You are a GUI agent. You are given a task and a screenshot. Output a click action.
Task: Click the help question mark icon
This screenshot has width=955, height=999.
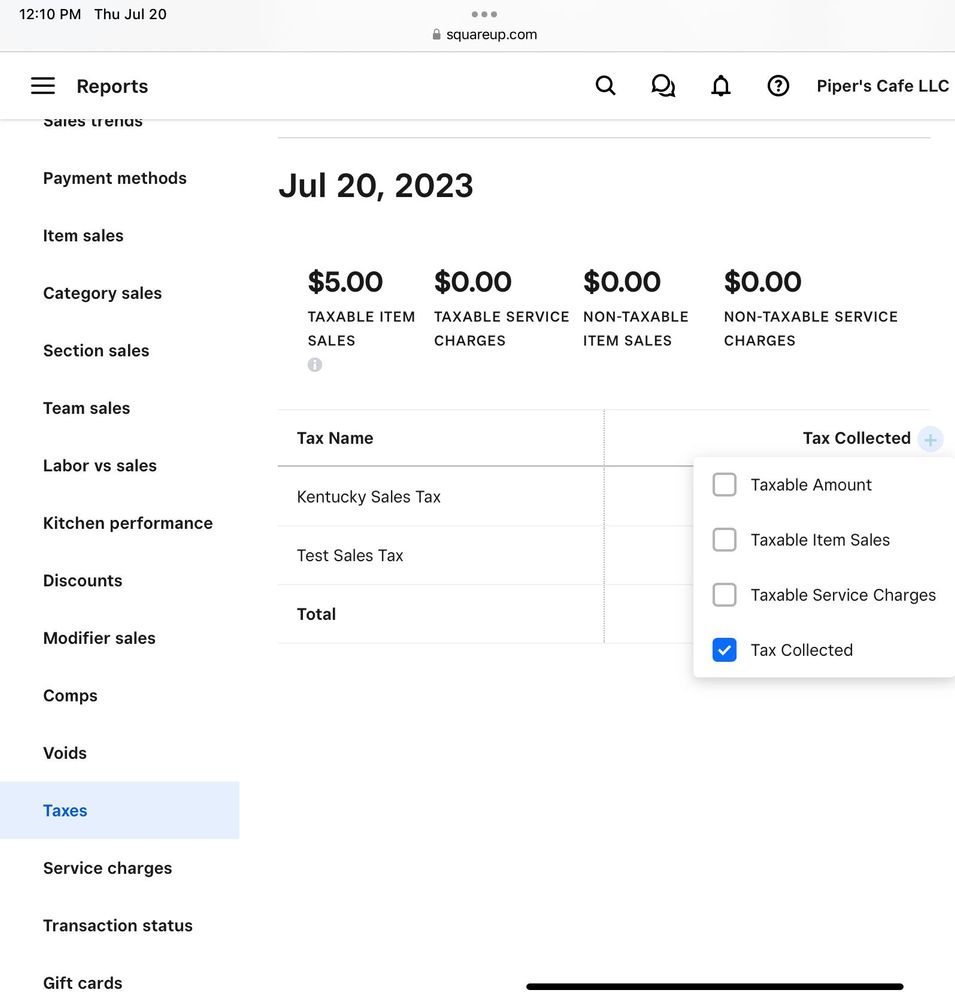[x=778, y=86]
